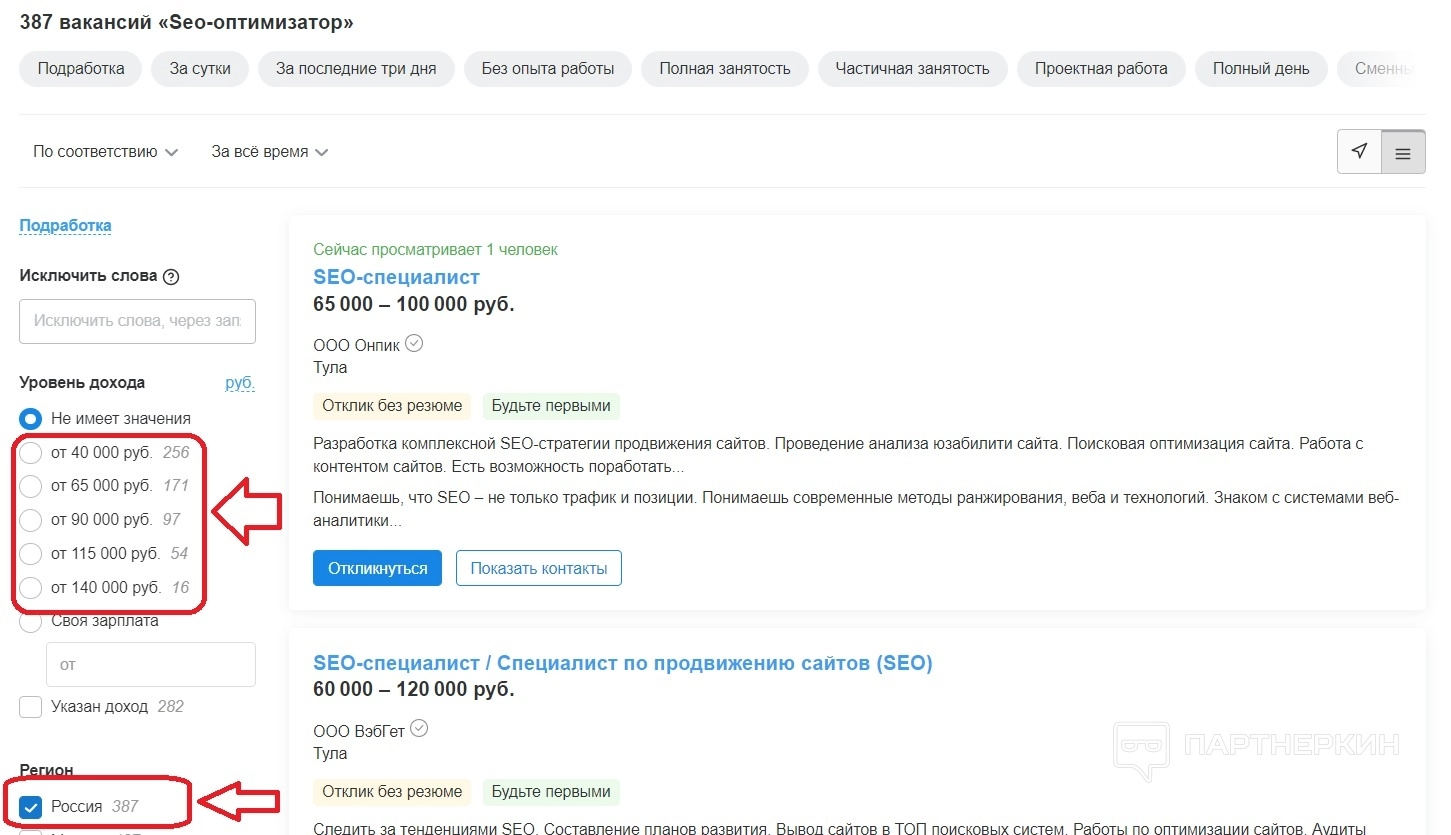Expand the За всё время dropdown

269,152
